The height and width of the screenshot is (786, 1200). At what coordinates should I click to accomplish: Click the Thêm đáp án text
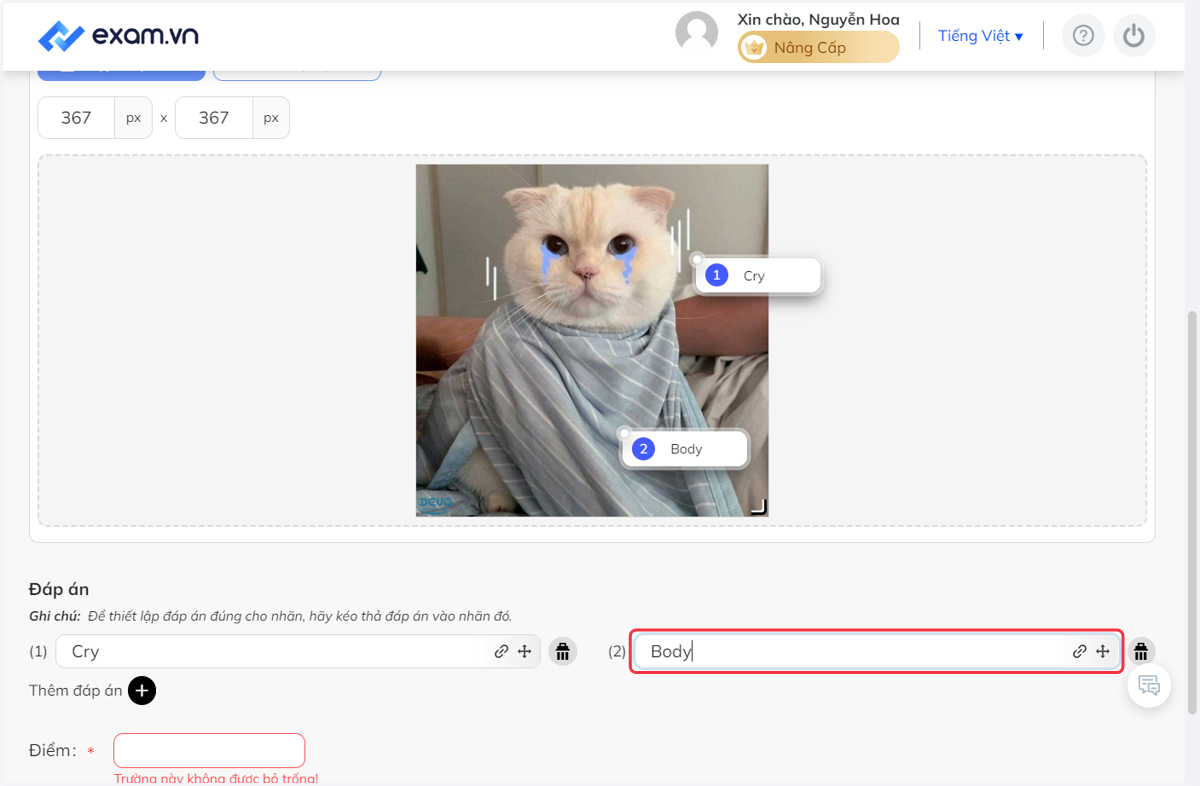coord(76,690)
